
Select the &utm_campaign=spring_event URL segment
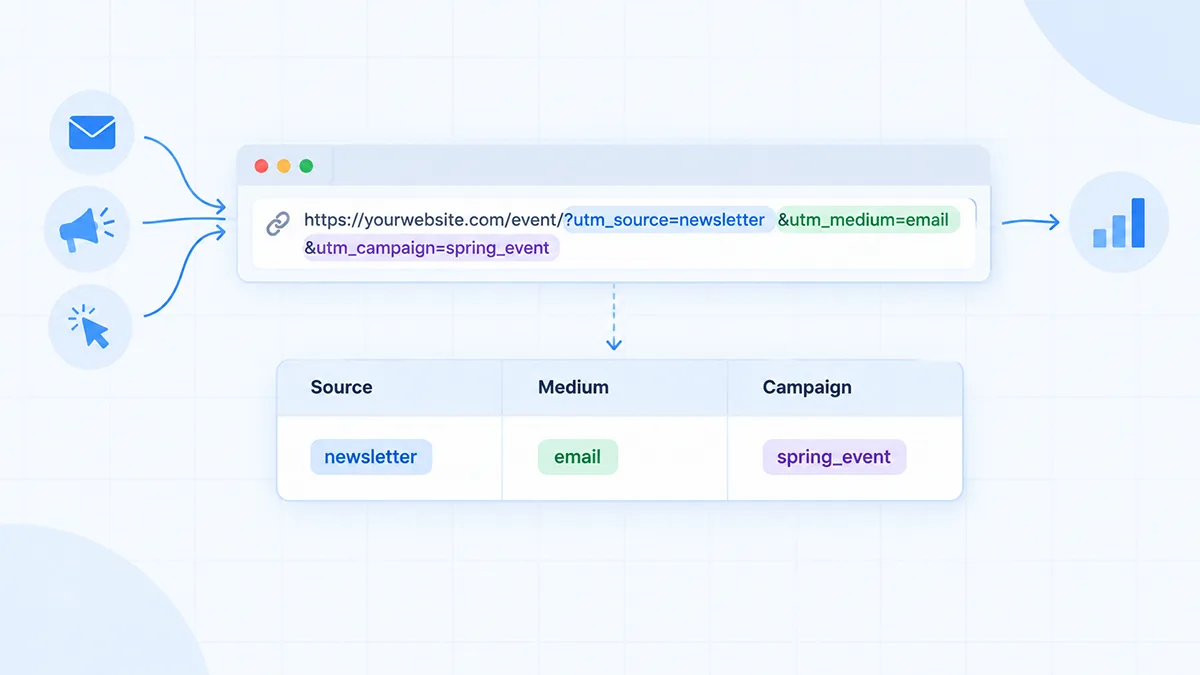click(x=431, y=248)
